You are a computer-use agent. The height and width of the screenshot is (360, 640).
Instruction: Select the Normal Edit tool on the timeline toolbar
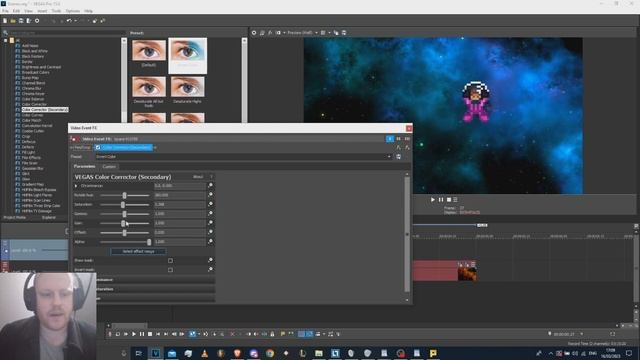192,334
